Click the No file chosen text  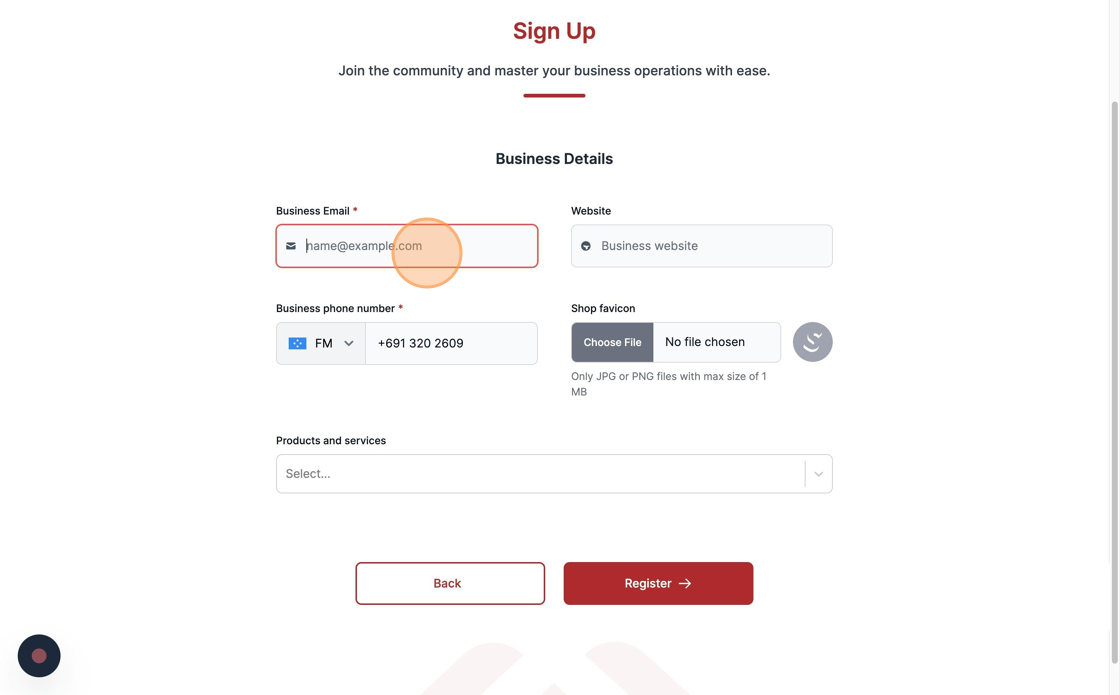(705, 342)
